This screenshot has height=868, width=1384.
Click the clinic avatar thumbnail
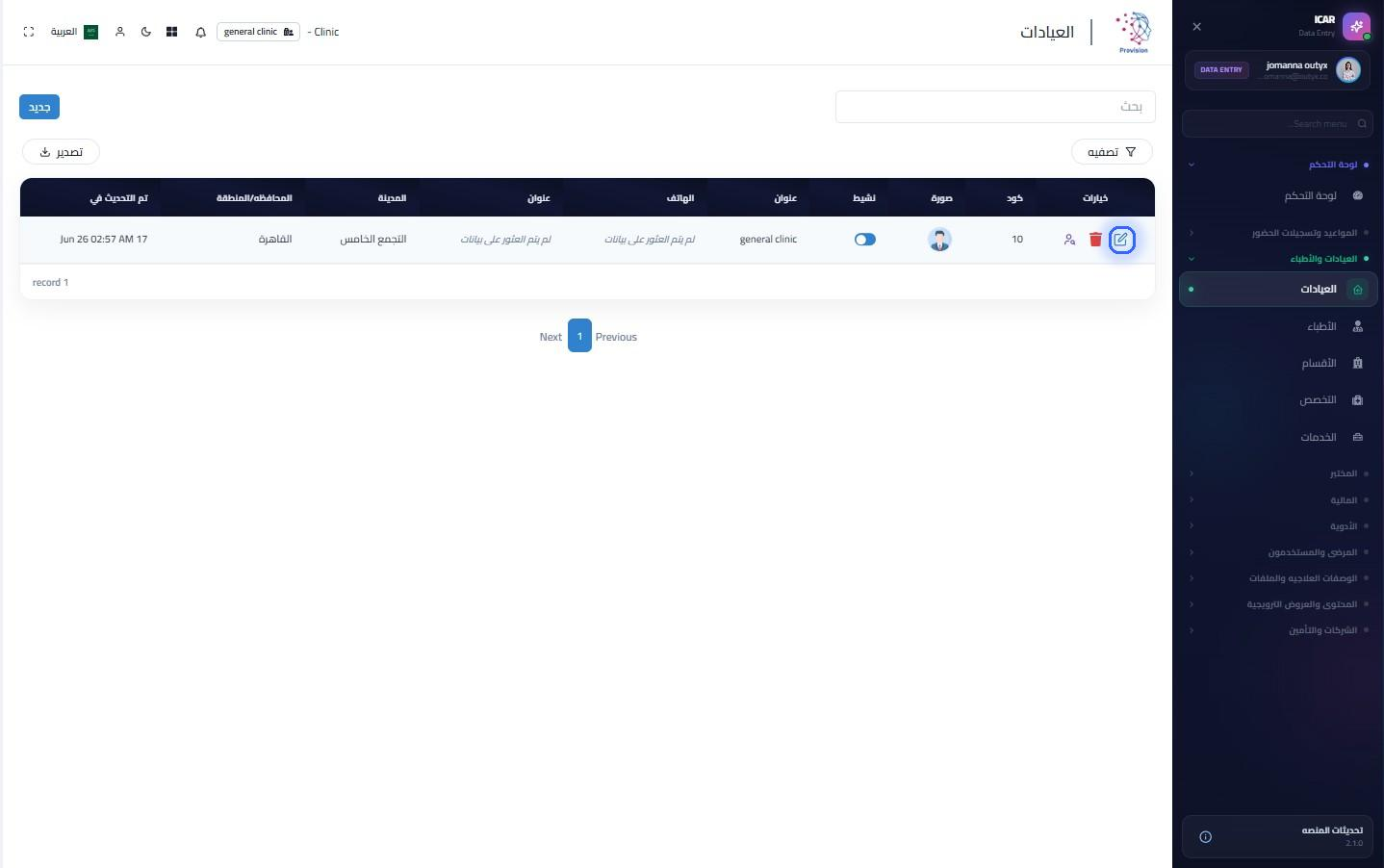(940, 240)
